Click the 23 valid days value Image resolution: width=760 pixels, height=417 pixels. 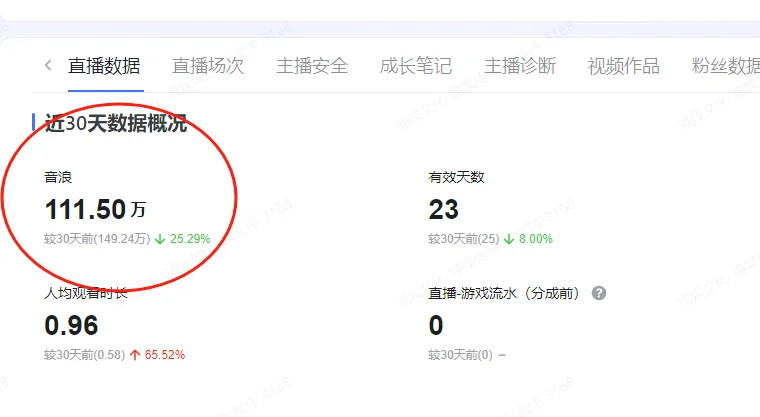(443, 209)
